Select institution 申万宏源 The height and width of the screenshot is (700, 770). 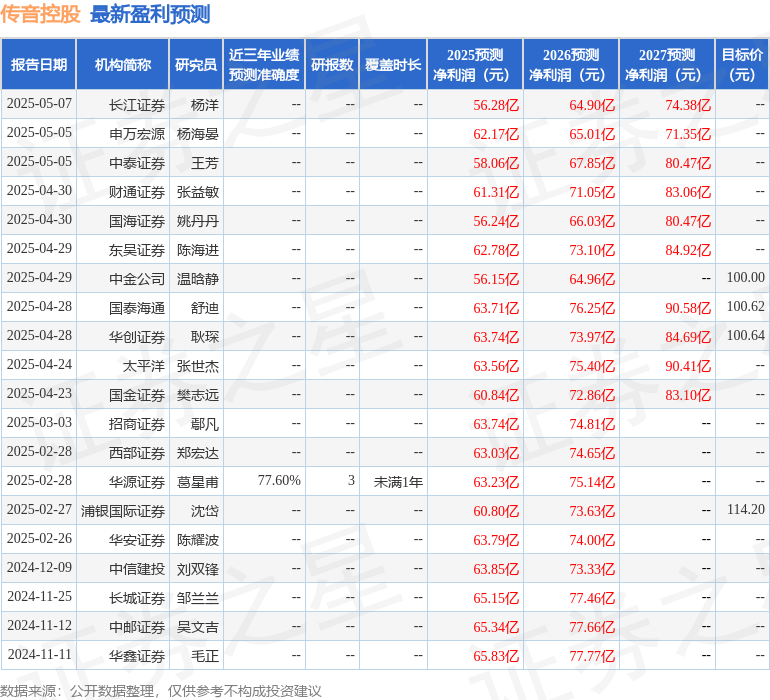[137, 134]
